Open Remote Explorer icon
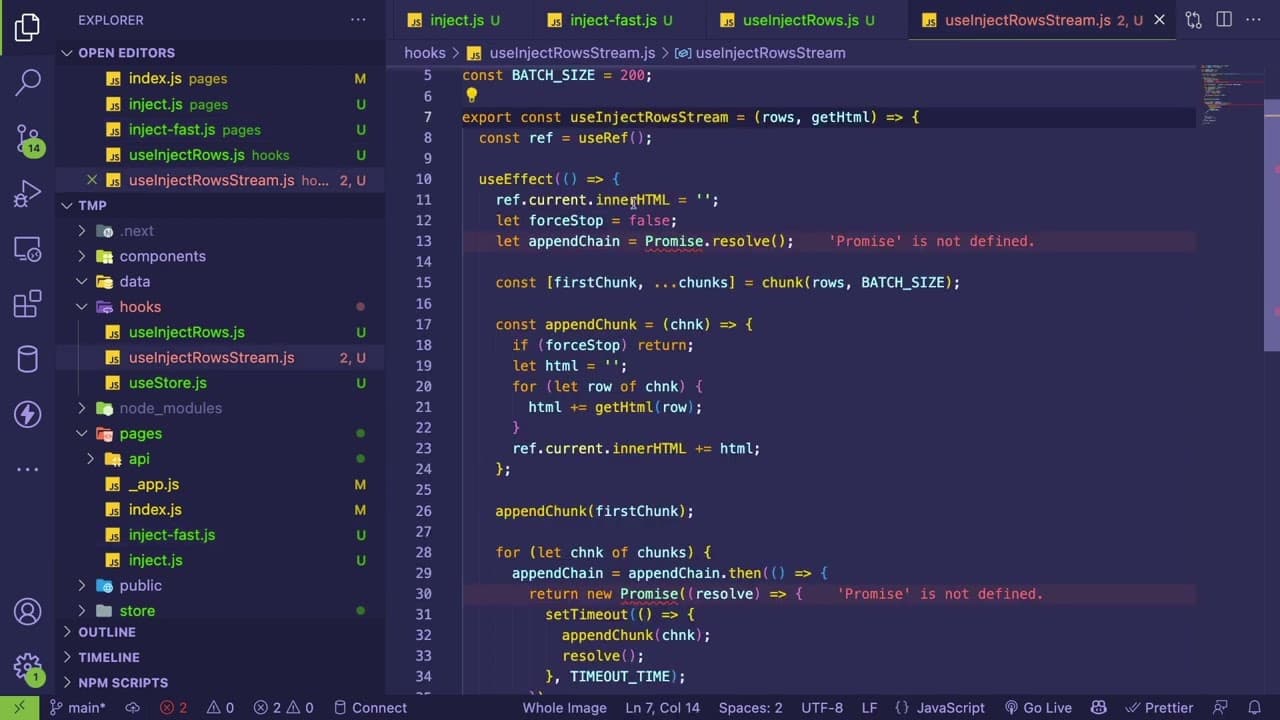Screen dimensions: 1280x720 click(x=28, y=249)
